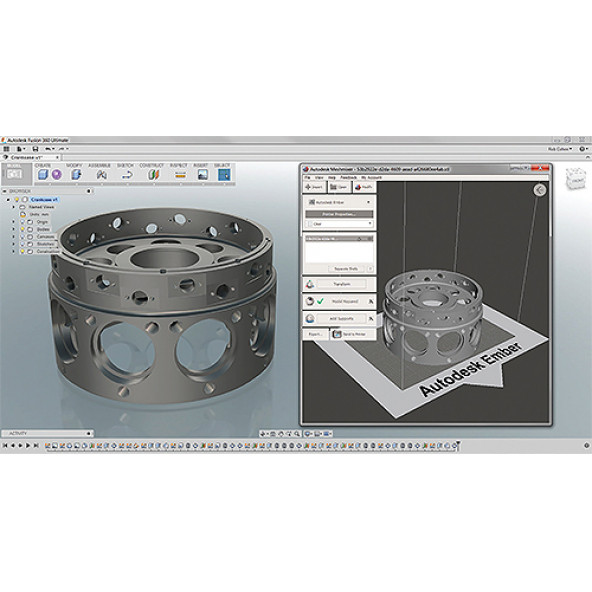The height and width of the screenshot is (592, 592).
Task: Expand the Origin tree node
Action: point(14,222)
